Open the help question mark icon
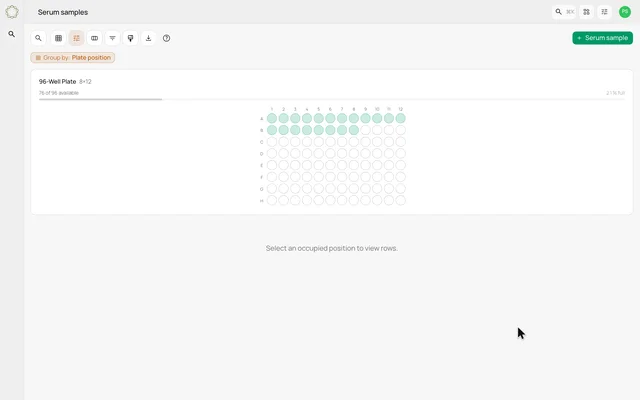Screen dimensions: 640x400 coord(167,38)
